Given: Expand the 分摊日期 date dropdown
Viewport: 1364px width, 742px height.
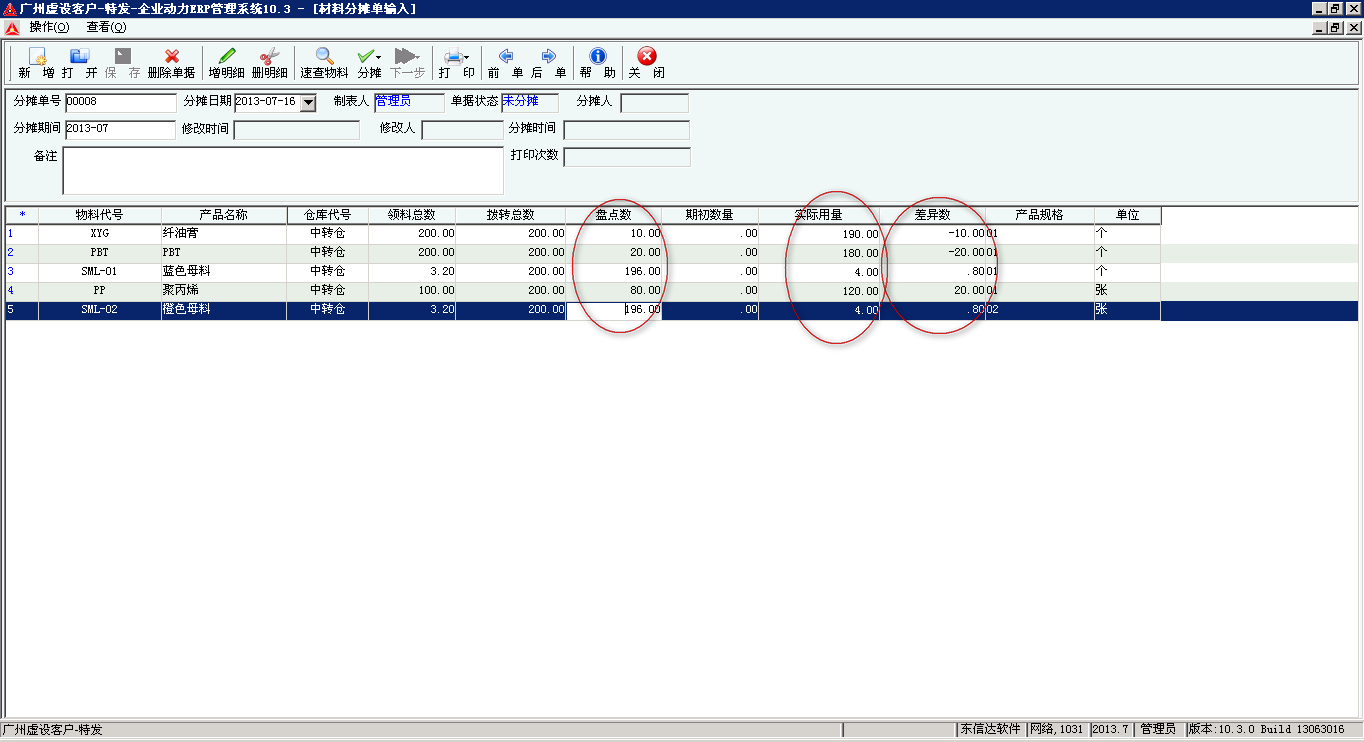Looking at the screenshot, I should [308, 102].
